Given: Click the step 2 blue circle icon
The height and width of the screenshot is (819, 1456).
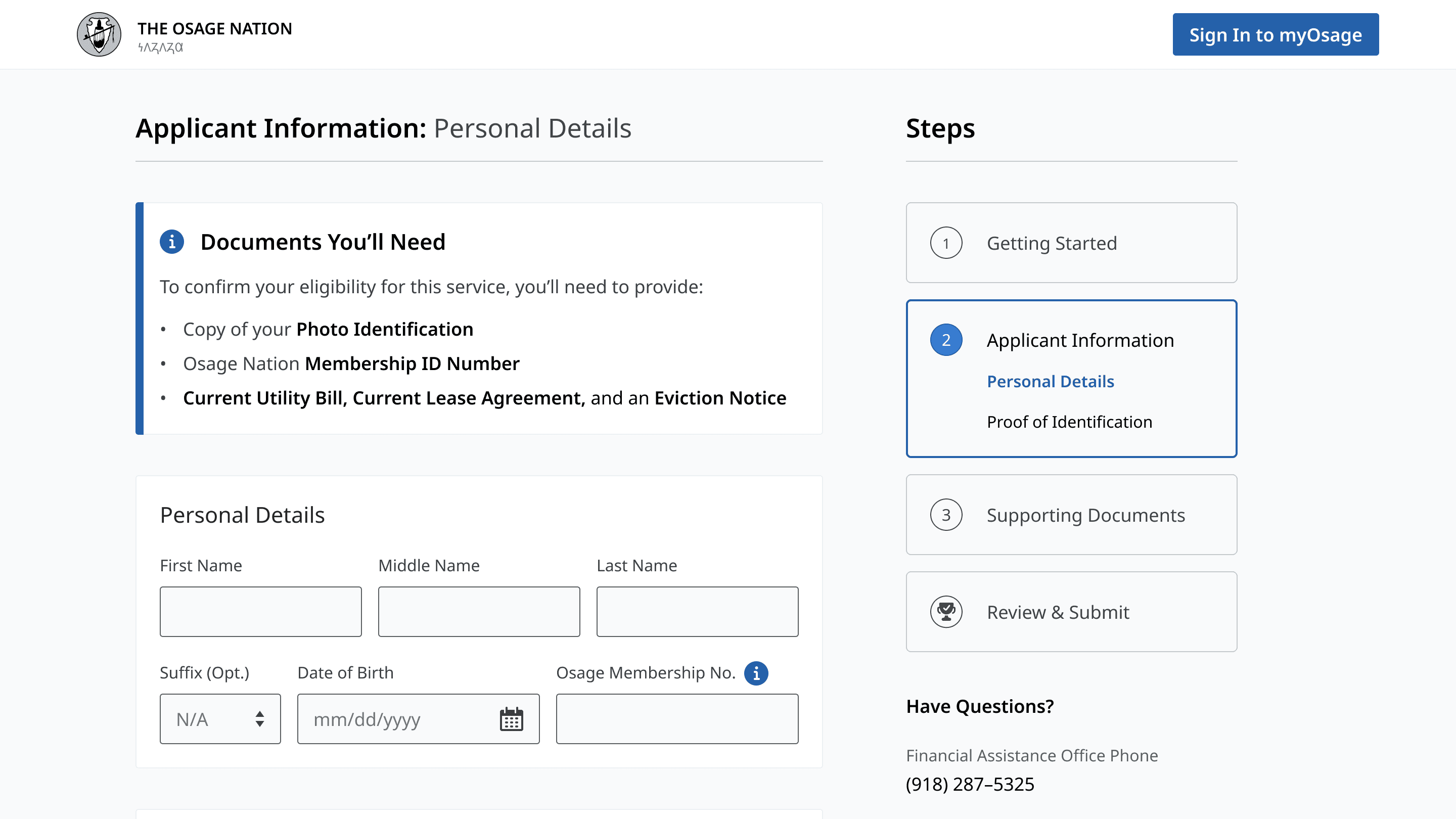Looking at the screenshot, I should [945, 340].
